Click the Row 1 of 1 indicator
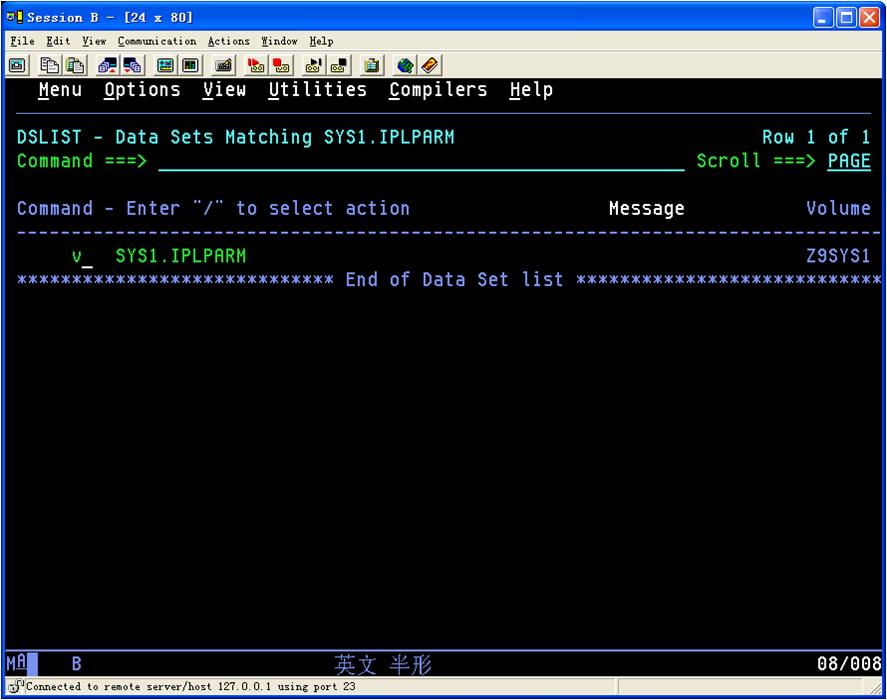 [x=816, y=138]
